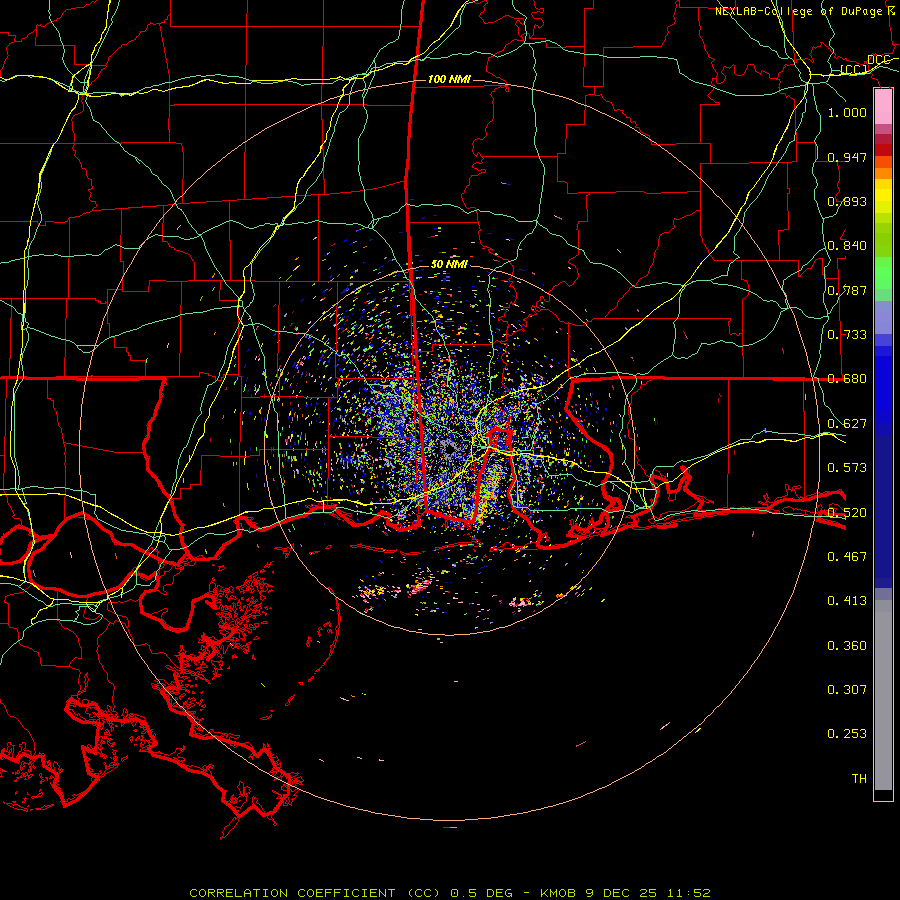The width and height of the screenshot is (900, 900).
Task: Click the 0.360 scale value
Action: 847,646
